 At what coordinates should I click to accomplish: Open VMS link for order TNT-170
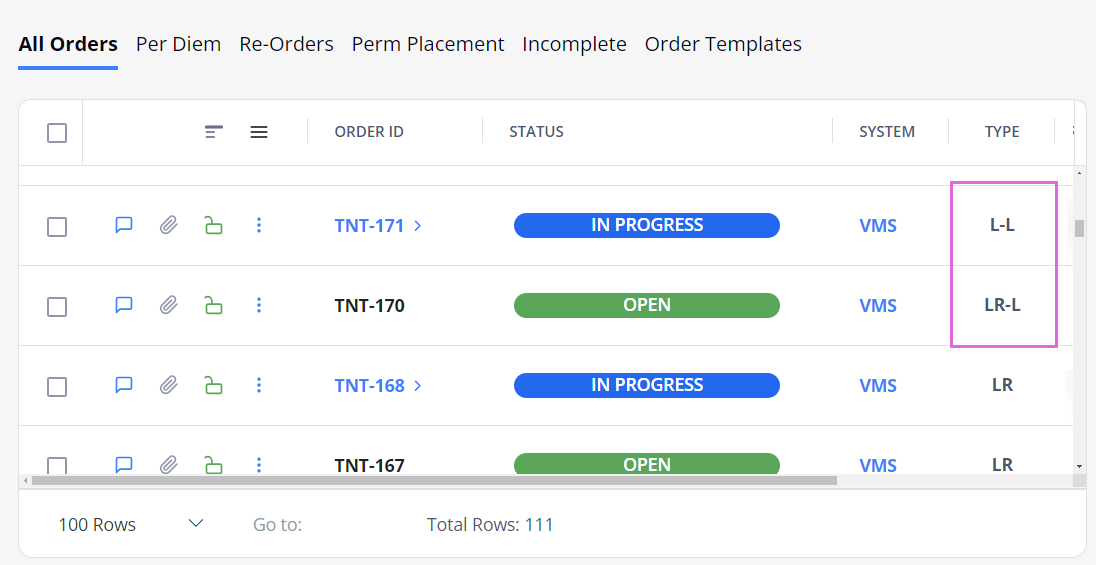[878, 306]
